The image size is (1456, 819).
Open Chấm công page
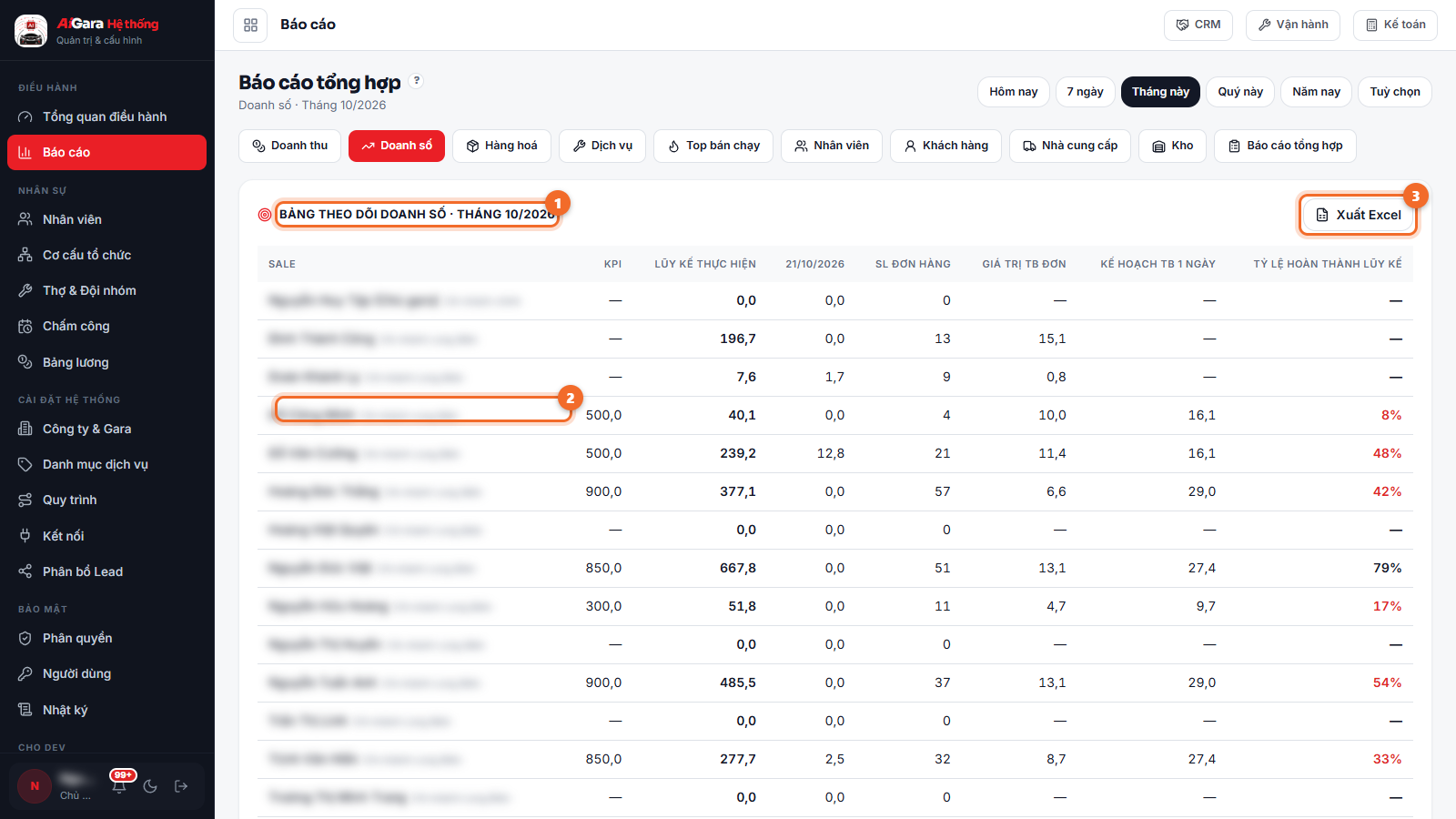[106, 326]
